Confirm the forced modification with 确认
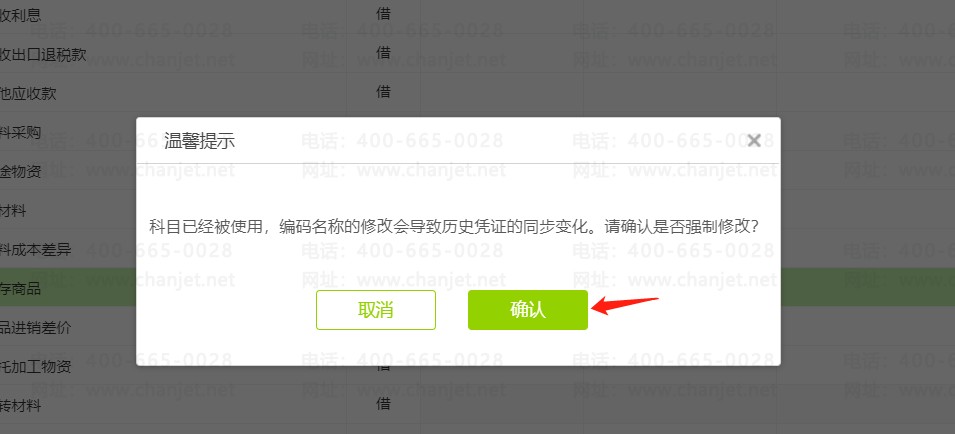Screen dimensions: 955x434 tap(527, 310)
